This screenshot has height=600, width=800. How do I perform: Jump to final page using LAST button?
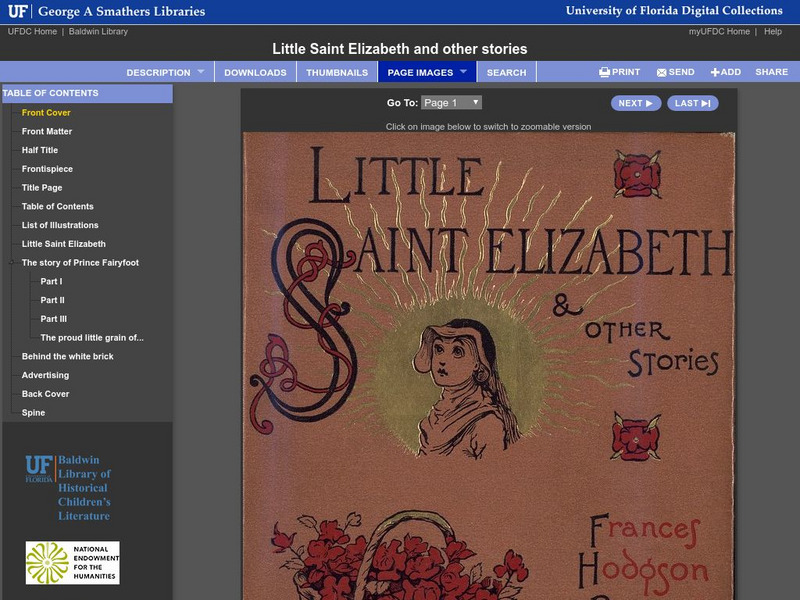point(693,102)
